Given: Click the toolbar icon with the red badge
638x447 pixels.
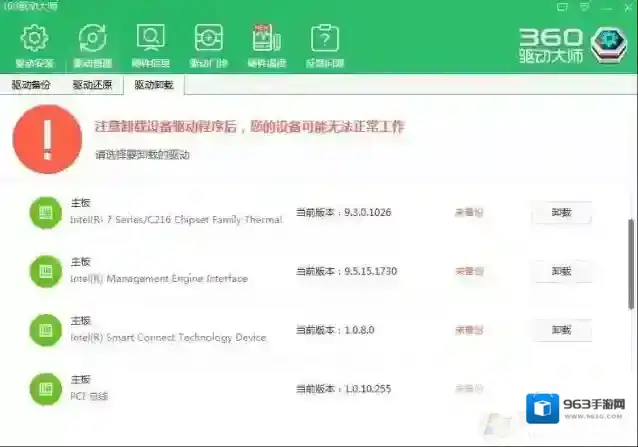Looking at the screenshot, I should tap(267, 40).
